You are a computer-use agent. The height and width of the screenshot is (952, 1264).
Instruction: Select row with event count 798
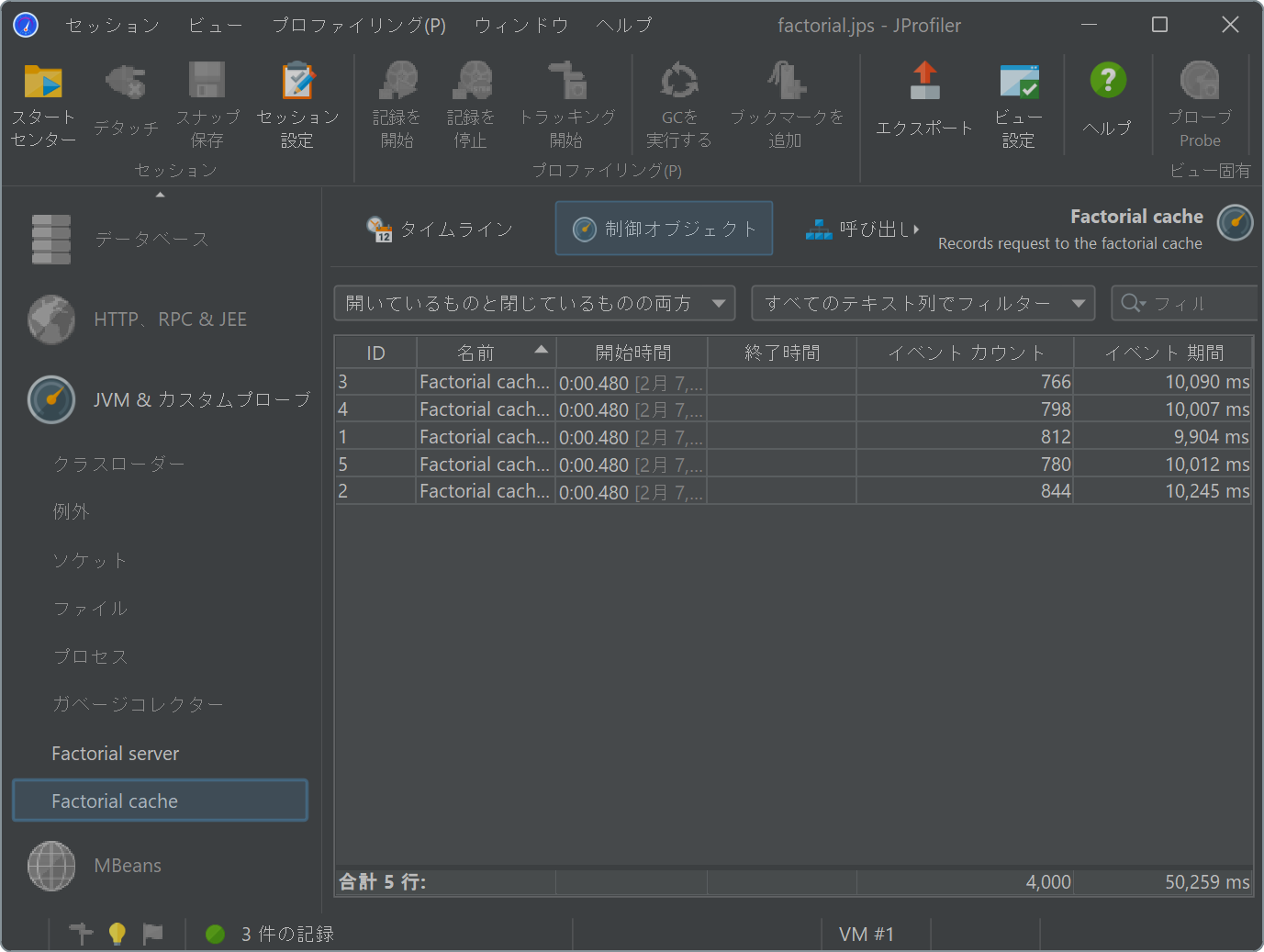(793, 409)
